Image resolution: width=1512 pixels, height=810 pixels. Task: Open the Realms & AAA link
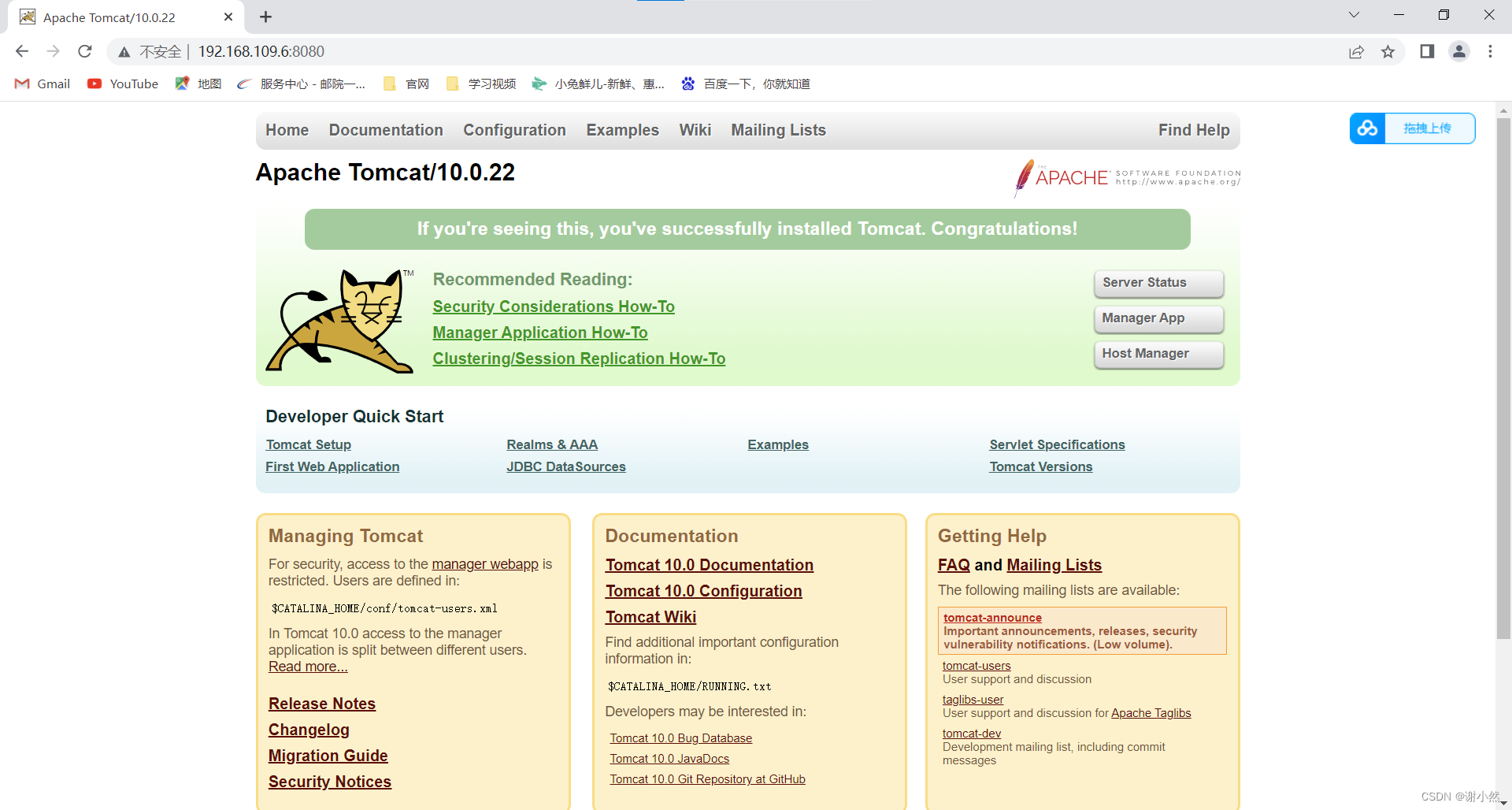552,444
